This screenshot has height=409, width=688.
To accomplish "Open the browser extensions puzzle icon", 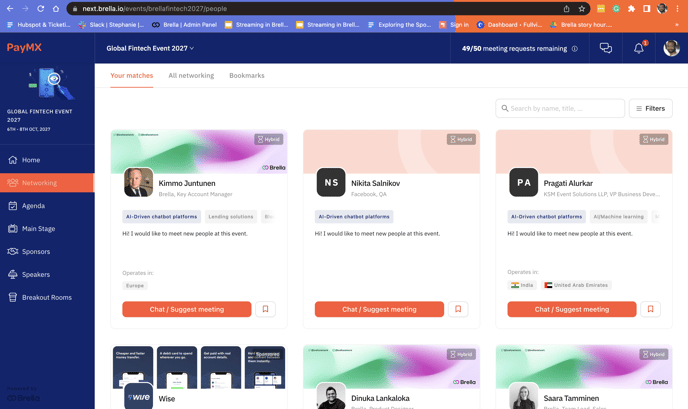I will click(631, 8).
